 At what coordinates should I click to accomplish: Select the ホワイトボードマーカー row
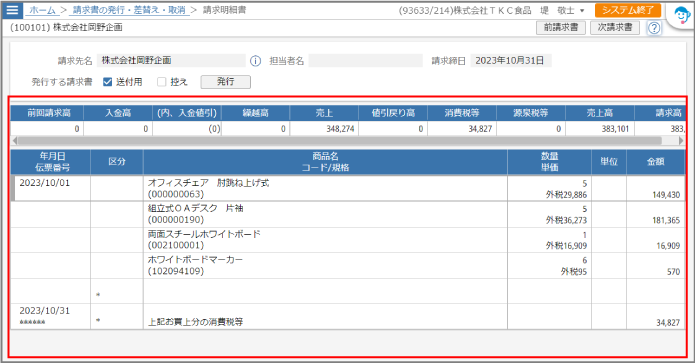[x=348, y=265]
